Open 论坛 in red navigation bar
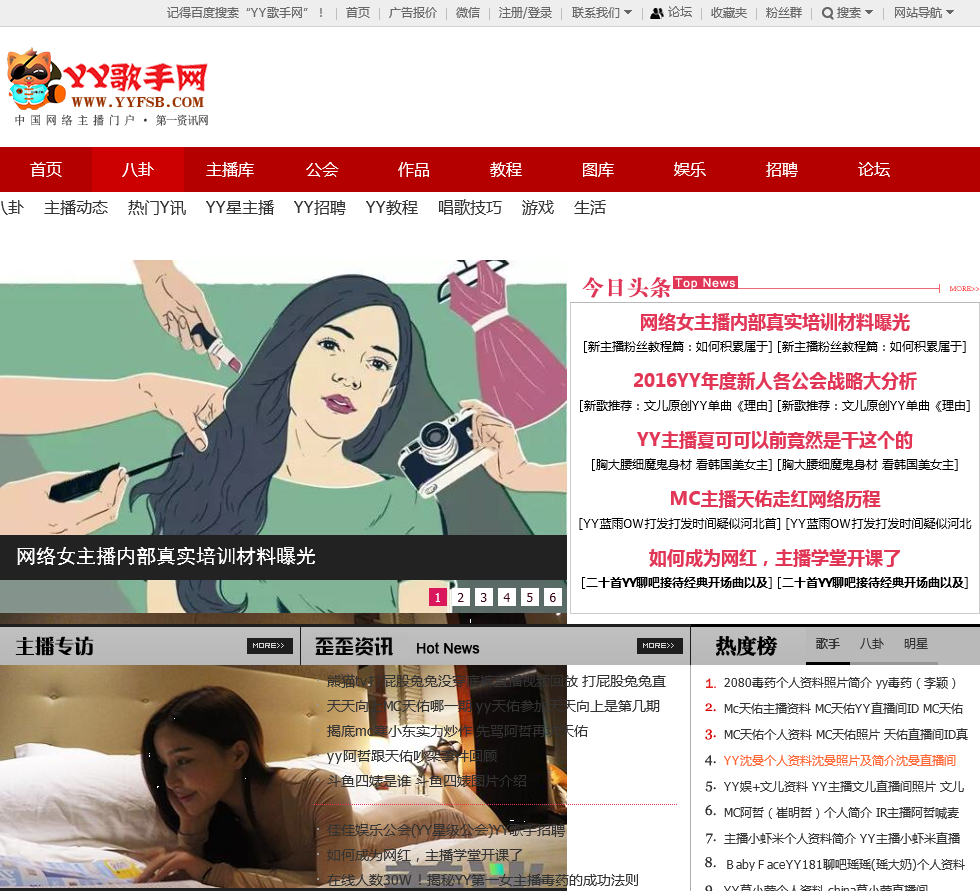 (x=874, y=169)
